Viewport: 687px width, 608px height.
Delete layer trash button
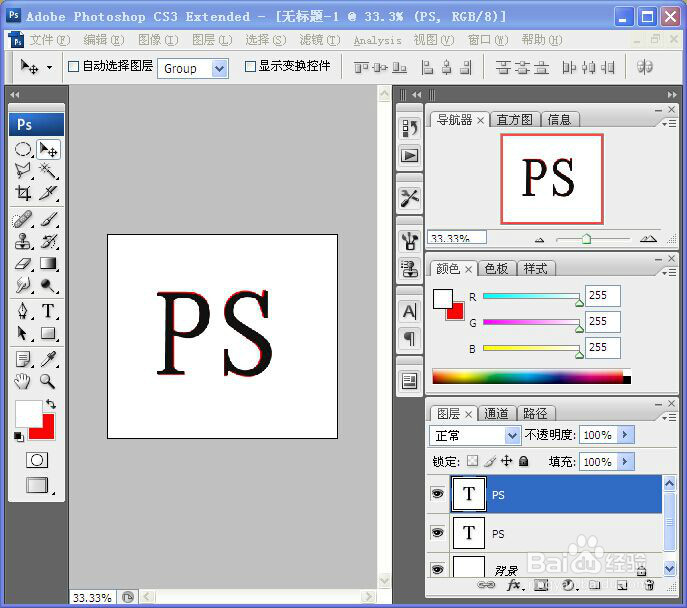pyautogui.click(x=649, y=585)
